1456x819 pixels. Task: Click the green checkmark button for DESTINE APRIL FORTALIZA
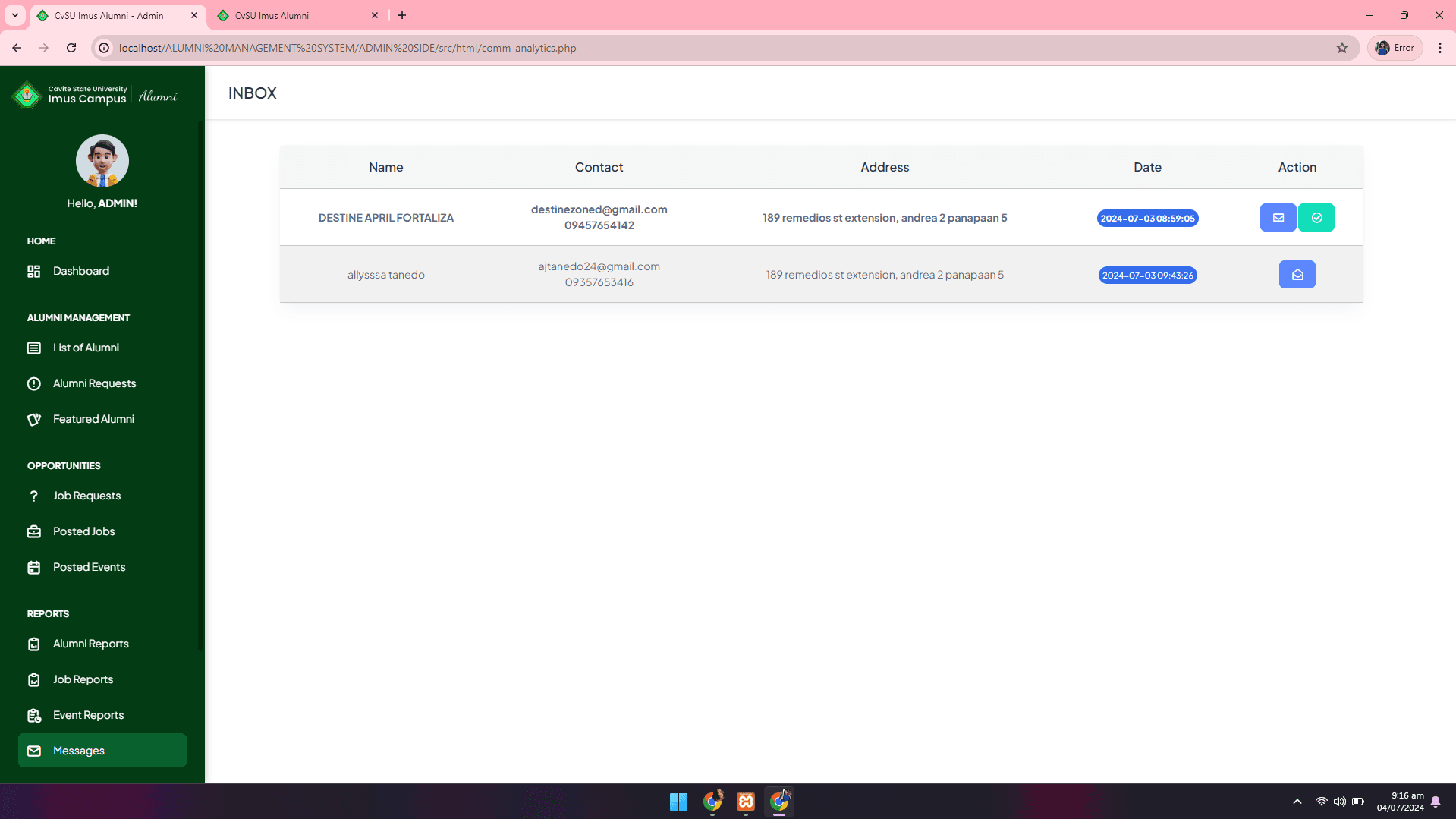tap(1316, 218)
